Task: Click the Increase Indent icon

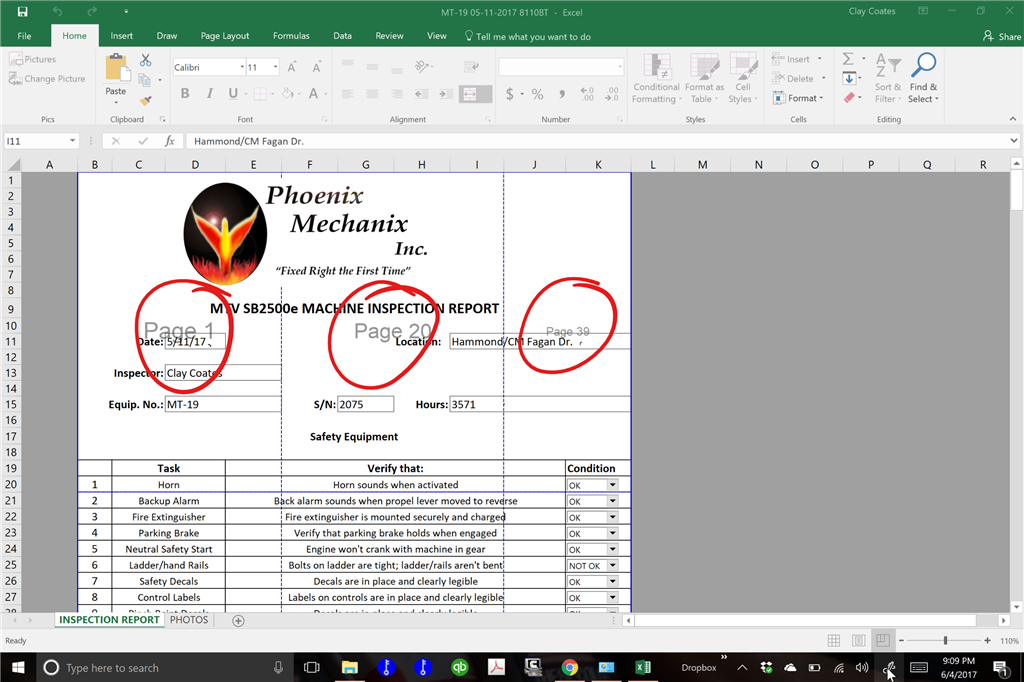Action: (446, 94)
